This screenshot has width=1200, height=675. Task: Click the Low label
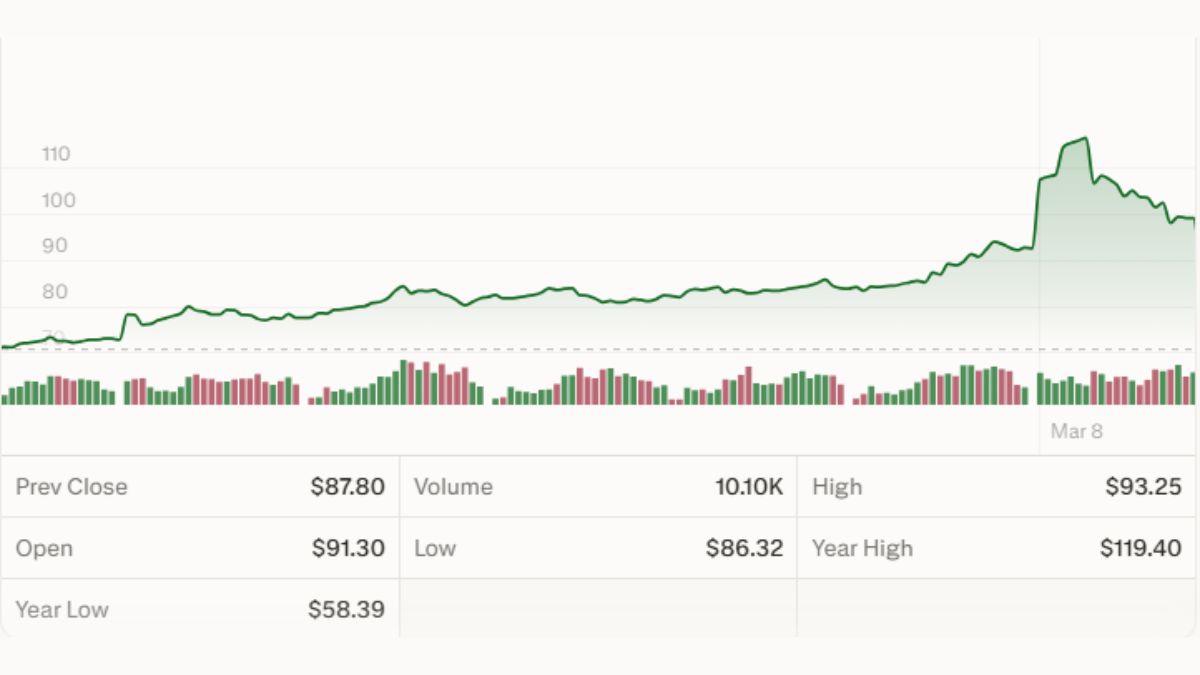tap(435, 549)
